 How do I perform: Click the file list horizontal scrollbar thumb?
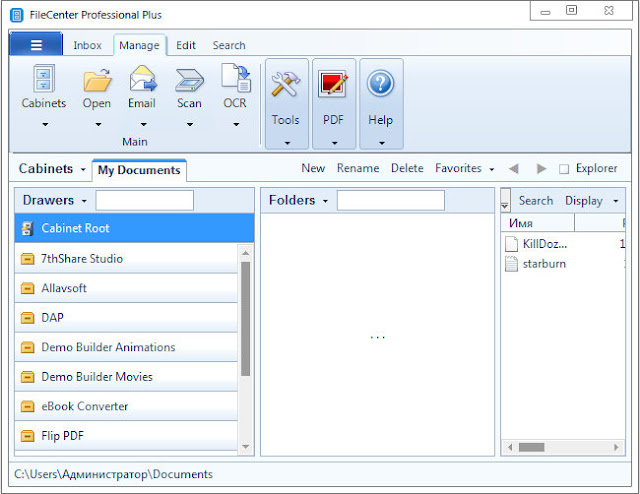531,447
